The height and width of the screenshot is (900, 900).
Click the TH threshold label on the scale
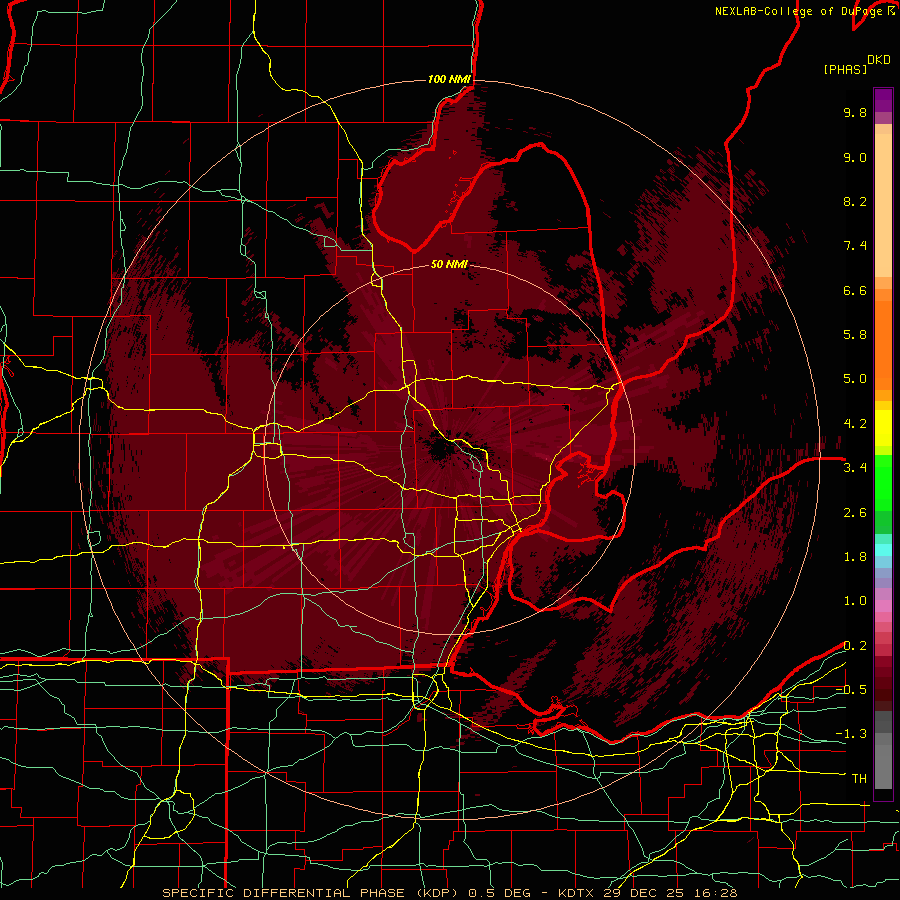point(859,779)
